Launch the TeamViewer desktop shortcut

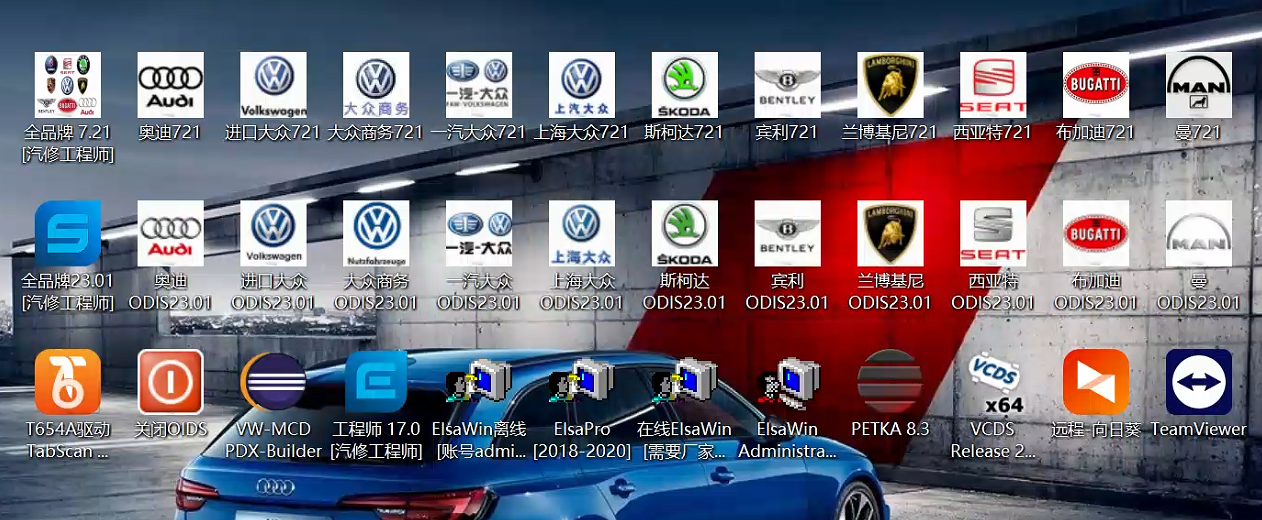pos(1199,382)
